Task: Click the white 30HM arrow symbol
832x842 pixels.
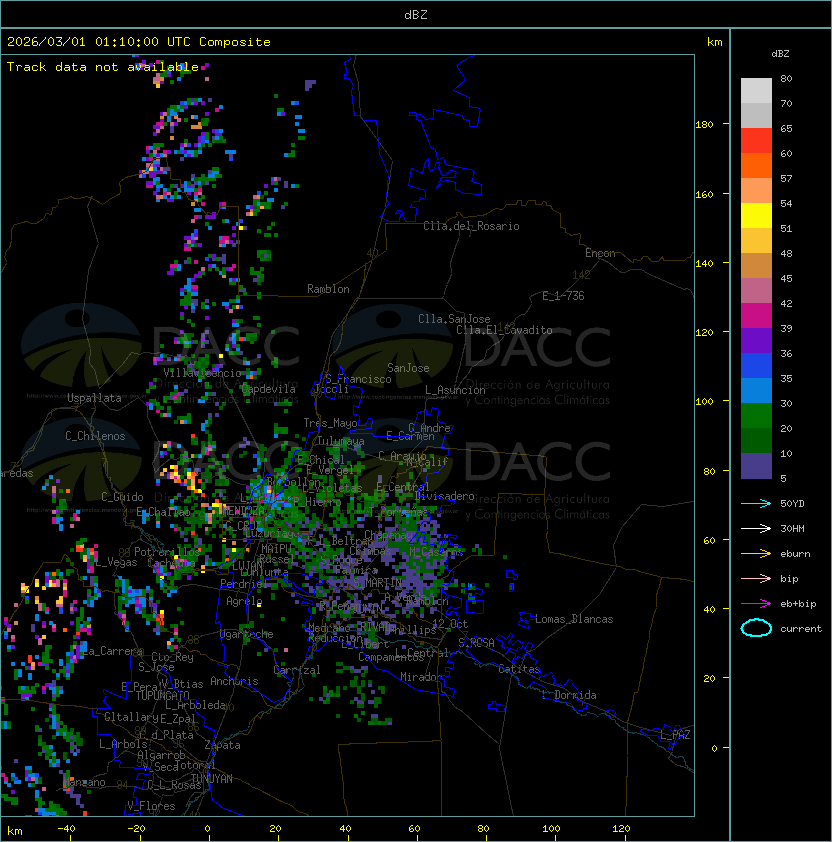Action: pyautogui.click(x=756, y=528)
